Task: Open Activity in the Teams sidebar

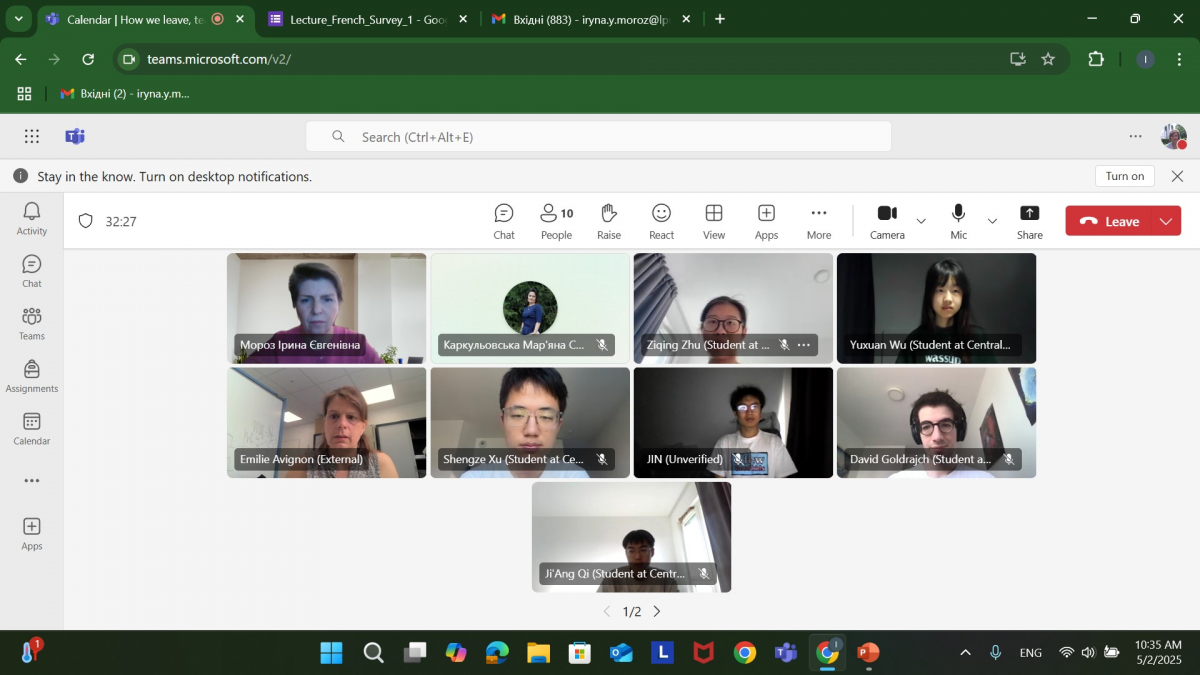Action: tap(32, 218)
